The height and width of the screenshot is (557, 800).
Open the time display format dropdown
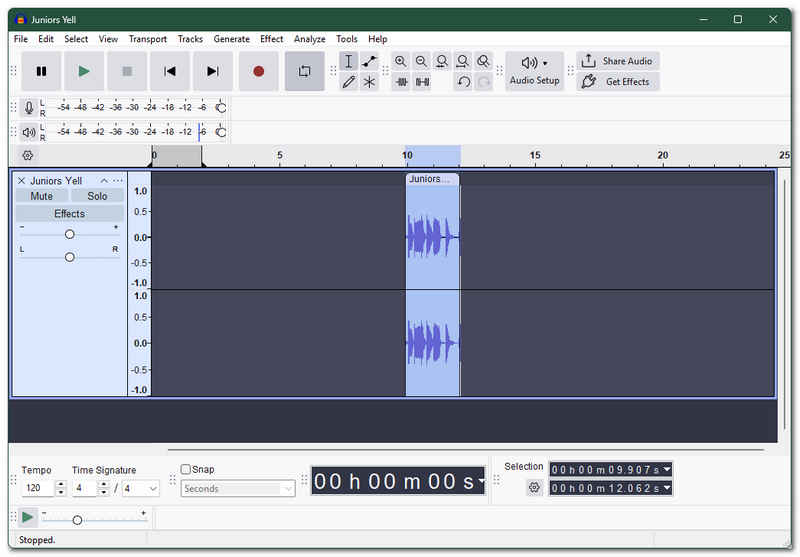(481, 481)
